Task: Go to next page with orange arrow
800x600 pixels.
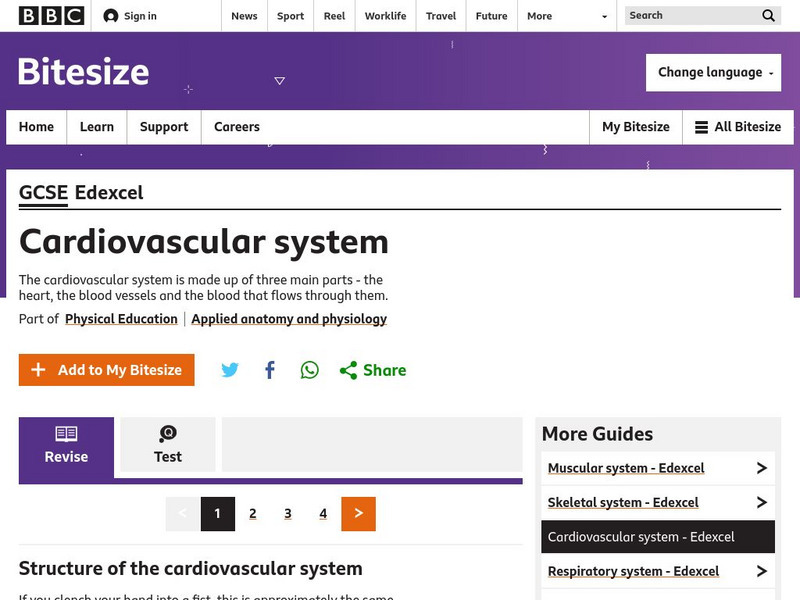Action: [358, 514]
